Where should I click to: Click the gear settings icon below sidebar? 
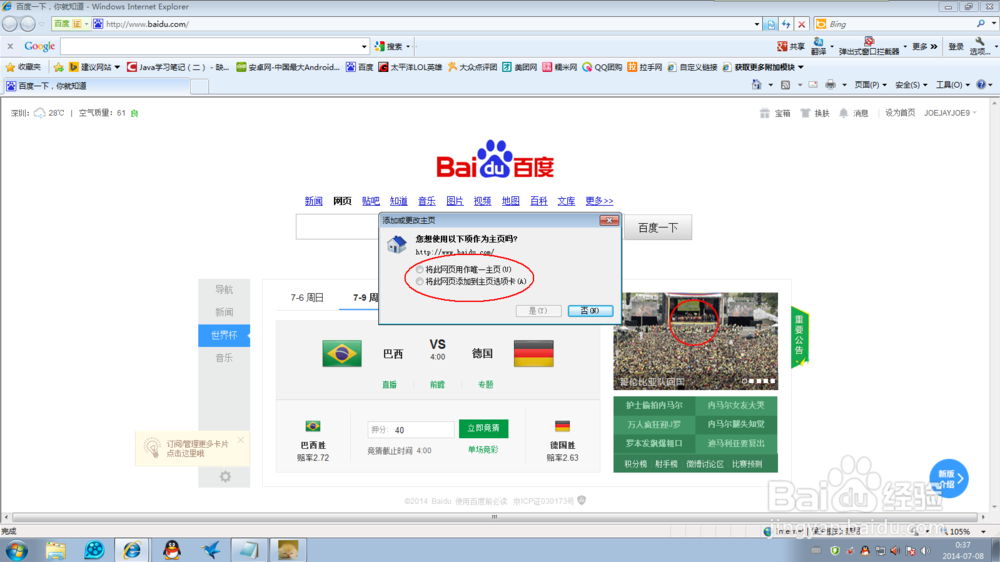tap(225, 477)
